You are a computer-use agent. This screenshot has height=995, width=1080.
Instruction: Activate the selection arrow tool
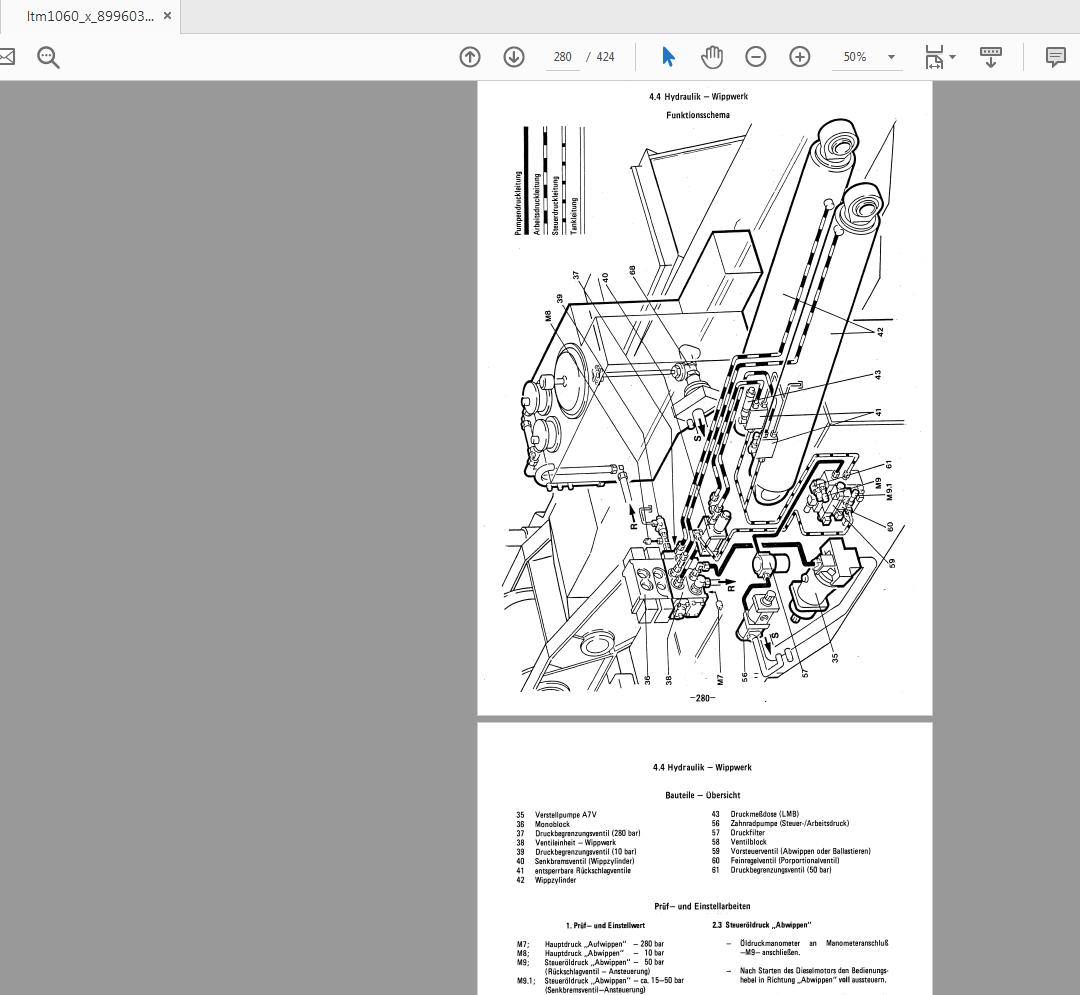pyautogui.click(x=668, y=56)
